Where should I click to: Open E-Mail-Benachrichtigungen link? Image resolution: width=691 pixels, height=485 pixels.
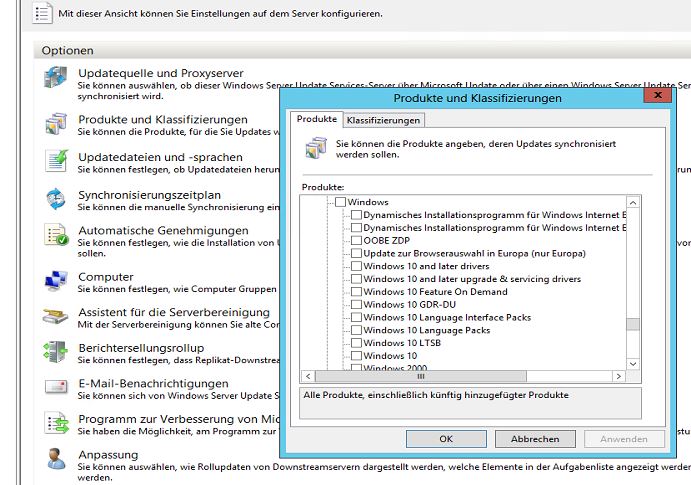pos(153,383)
